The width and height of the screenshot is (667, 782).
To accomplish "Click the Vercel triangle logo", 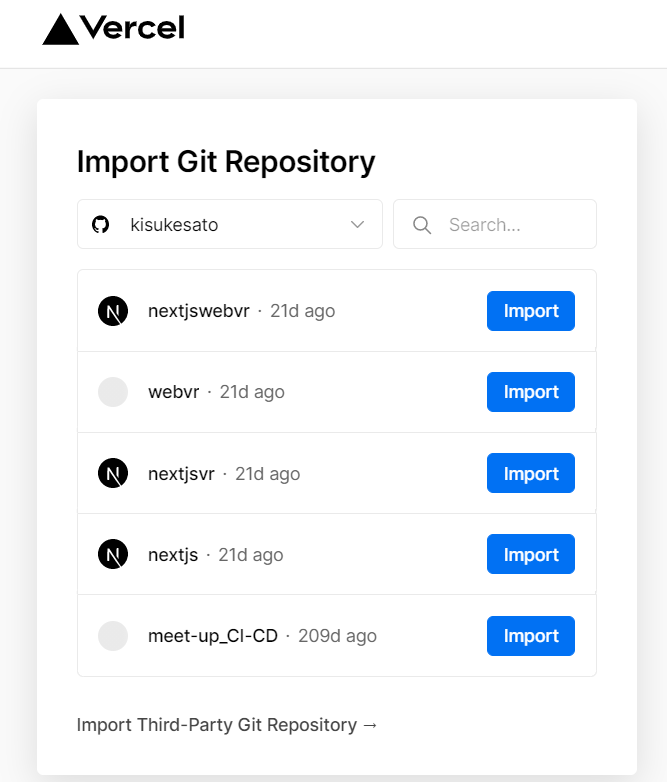I will tap(60, 29).
